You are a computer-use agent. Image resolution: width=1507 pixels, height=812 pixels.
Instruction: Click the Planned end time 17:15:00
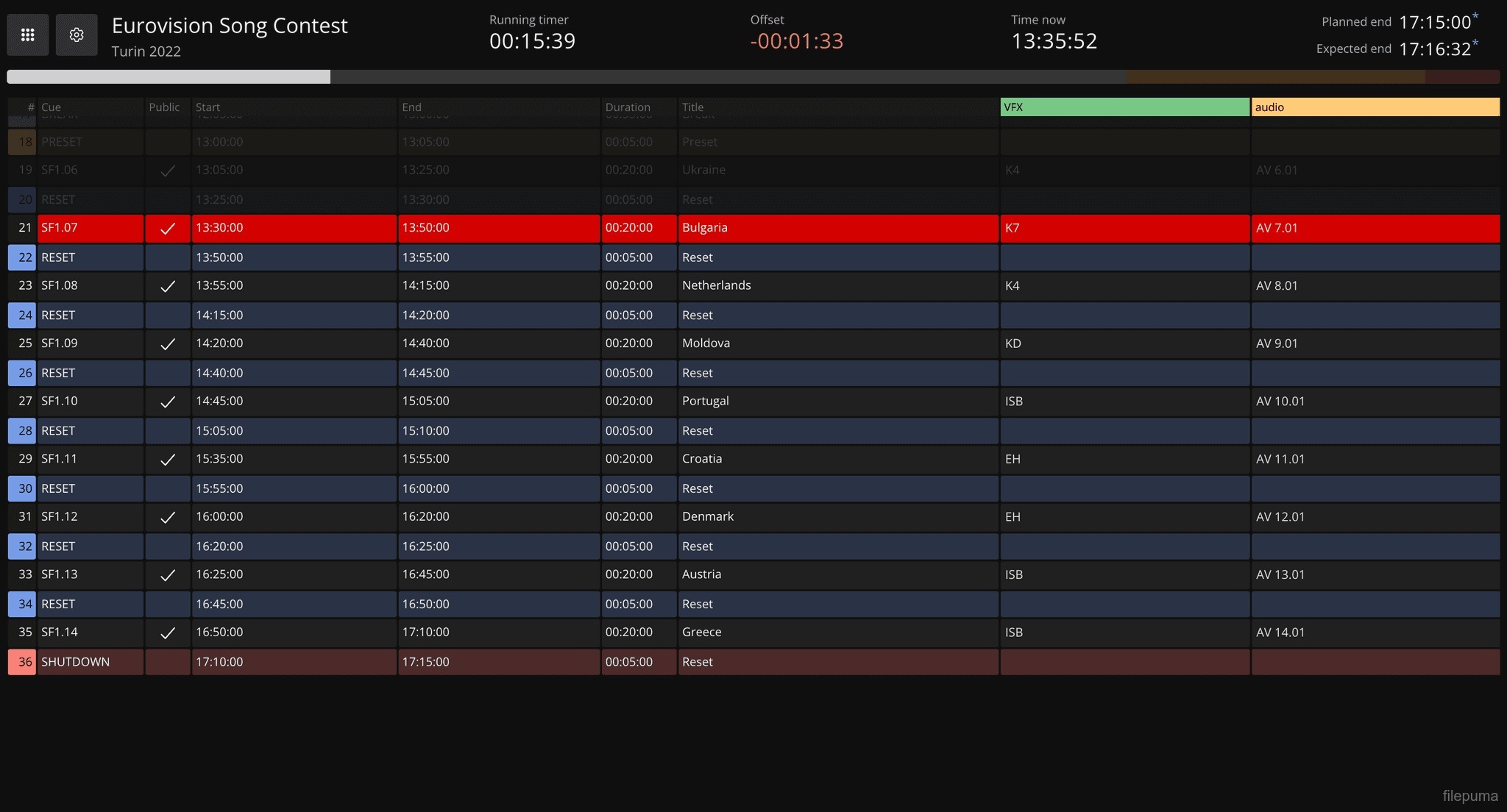click(x=1434, y=22)
